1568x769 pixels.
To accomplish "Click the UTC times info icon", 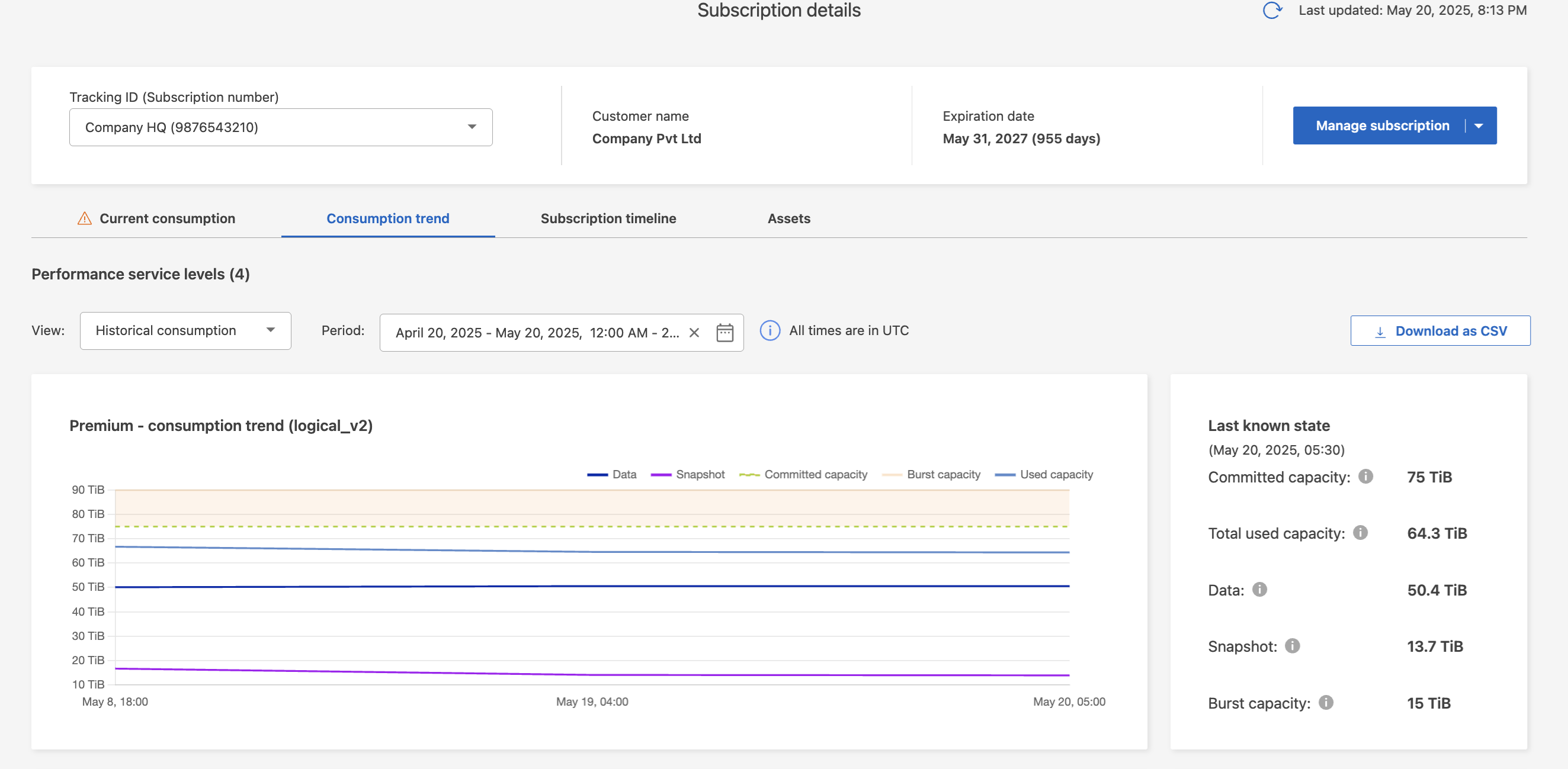I will click(769, 330).
